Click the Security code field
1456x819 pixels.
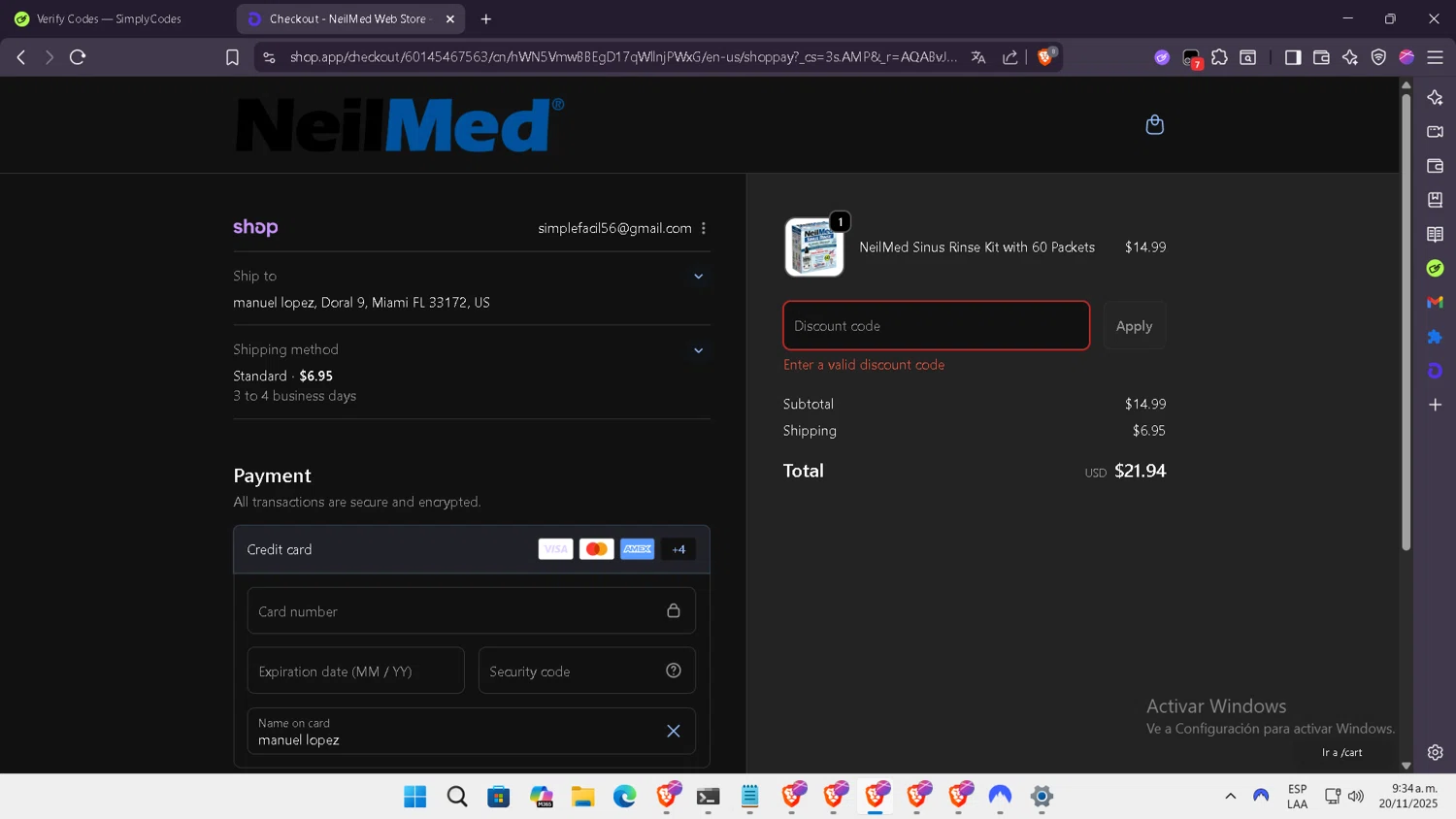point(586,671)
